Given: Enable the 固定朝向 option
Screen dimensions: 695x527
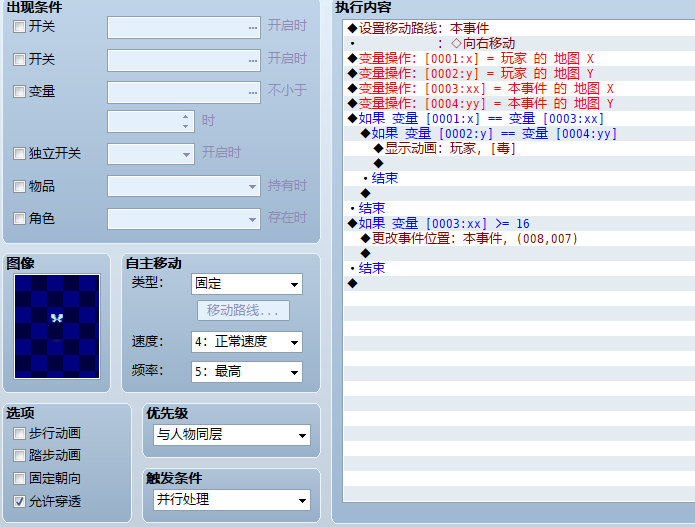Looking at the screenshot, I should 19,479.
